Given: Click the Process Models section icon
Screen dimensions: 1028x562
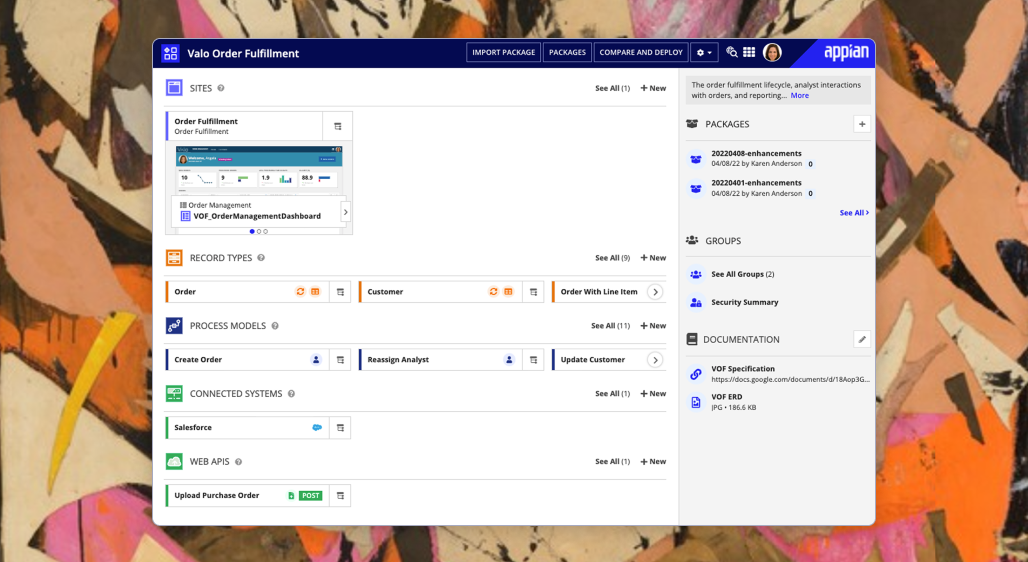Looking at the screenshot, I should click(174, 326).
